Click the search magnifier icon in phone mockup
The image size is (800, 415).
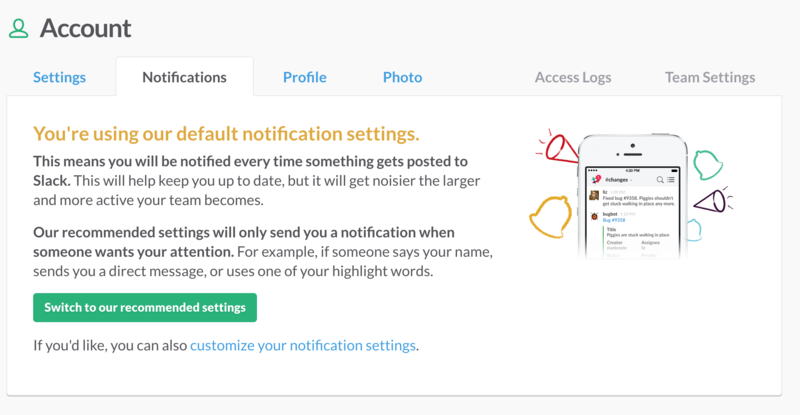click(660, 180)
